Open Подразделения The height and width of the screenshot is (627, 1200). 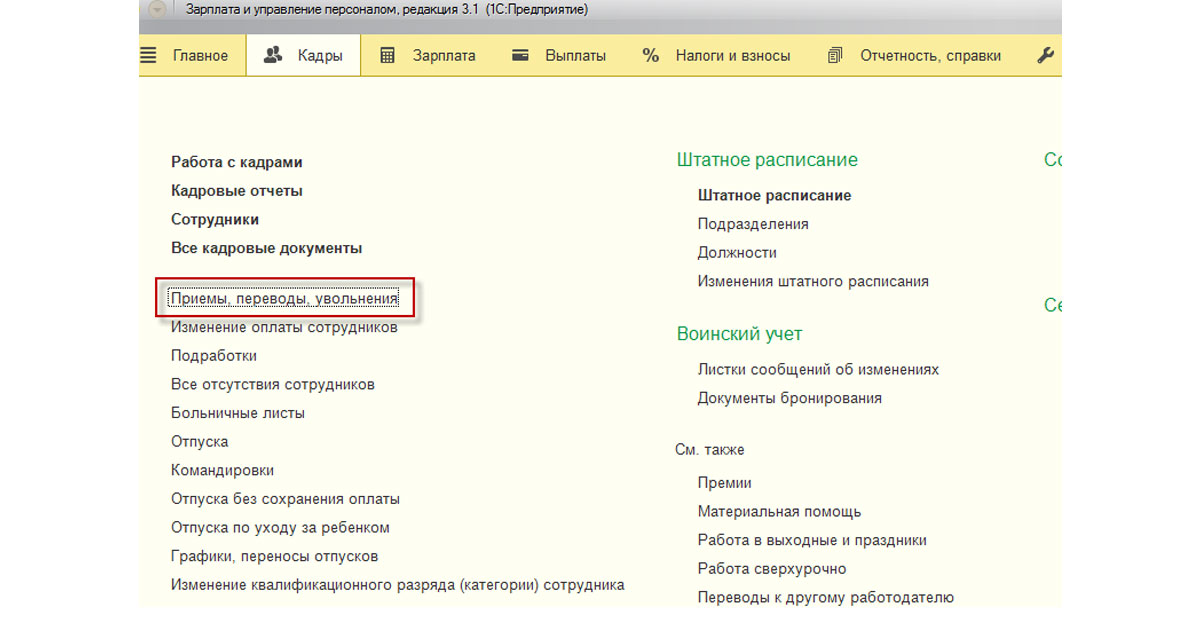(753, 224)
